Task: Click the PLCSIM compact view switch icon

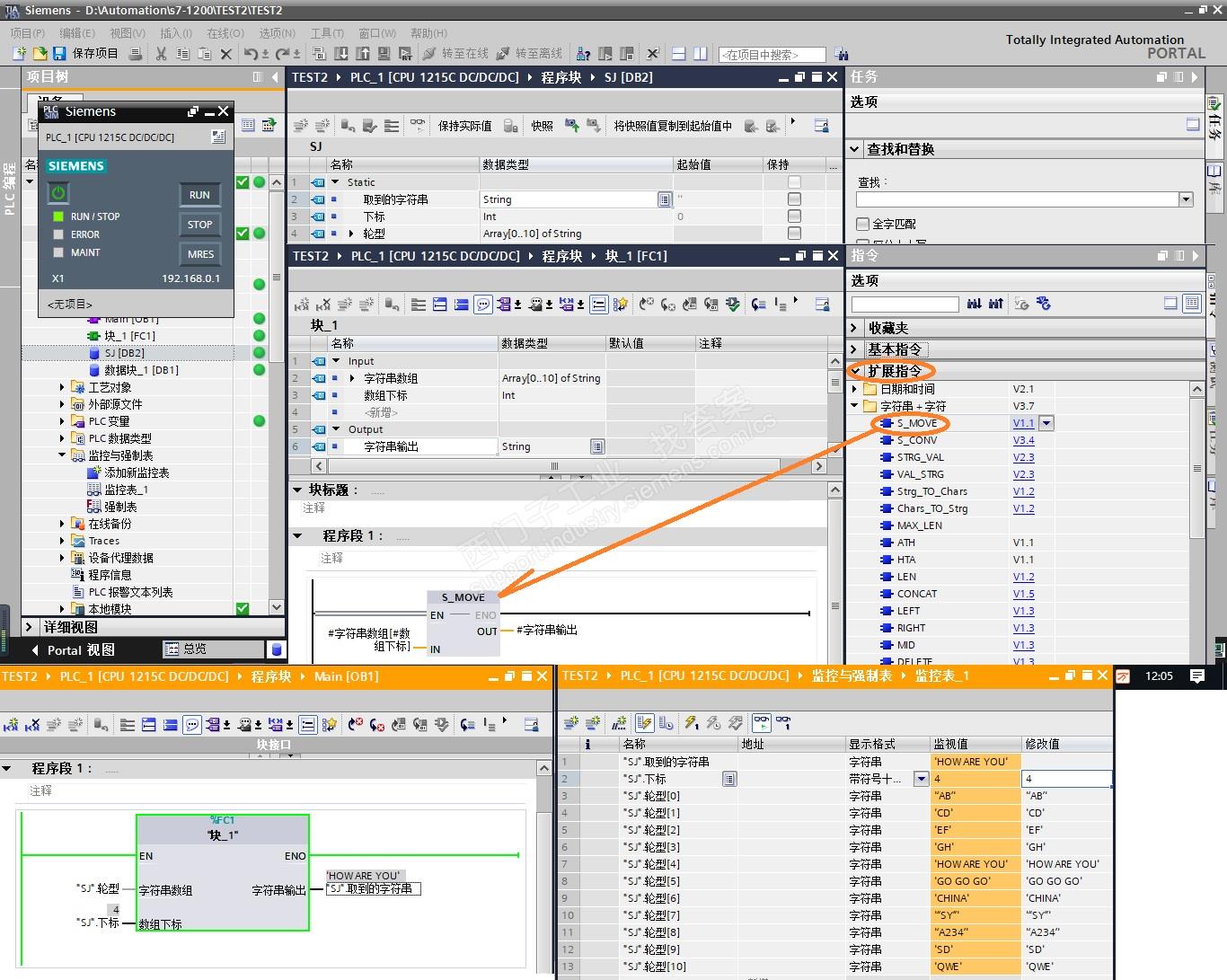Action: 218,137
